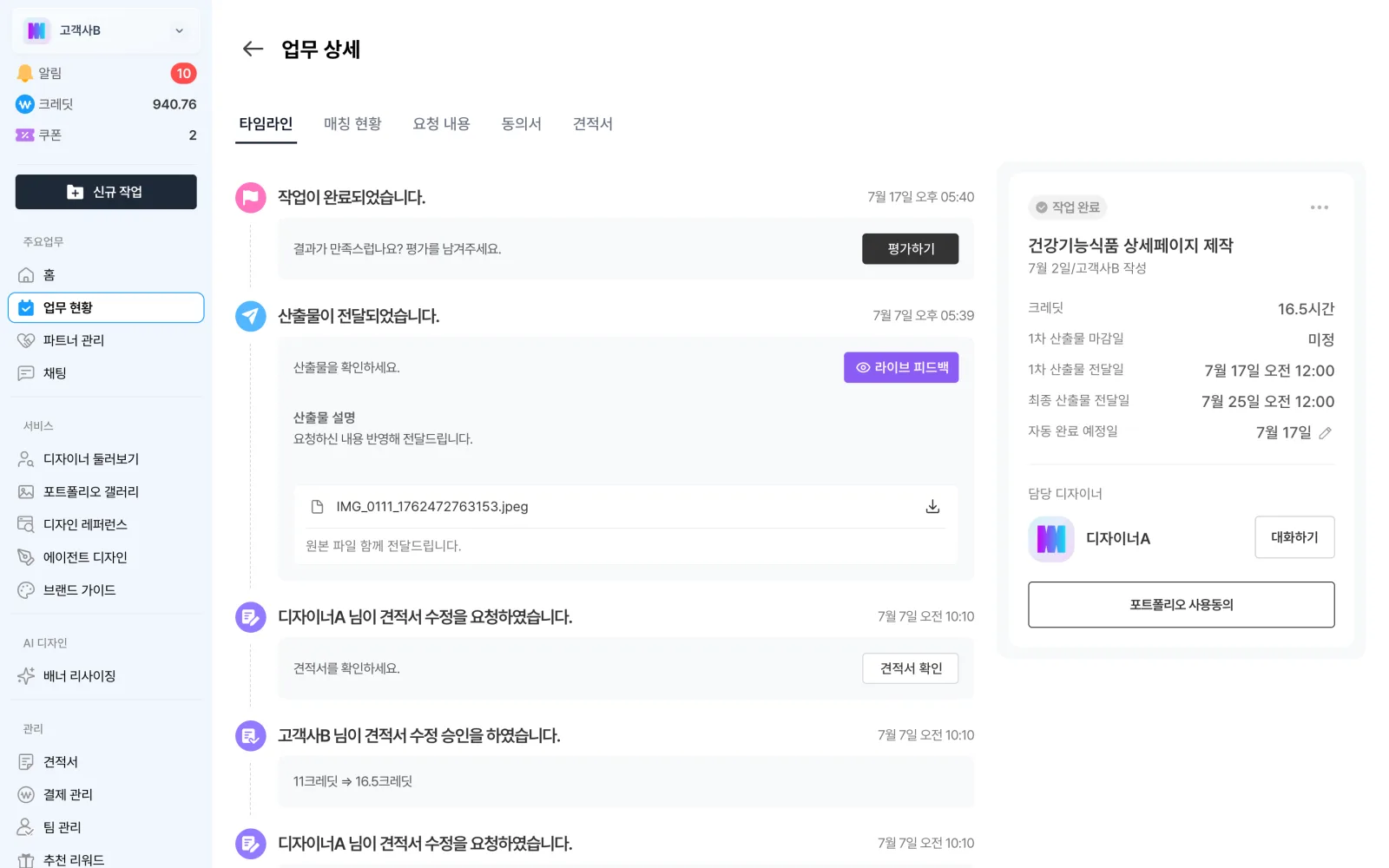Select 업무 현황 in sidebar
The width and height of the screenshot is (1389, 868).
[x=106, y=307]
